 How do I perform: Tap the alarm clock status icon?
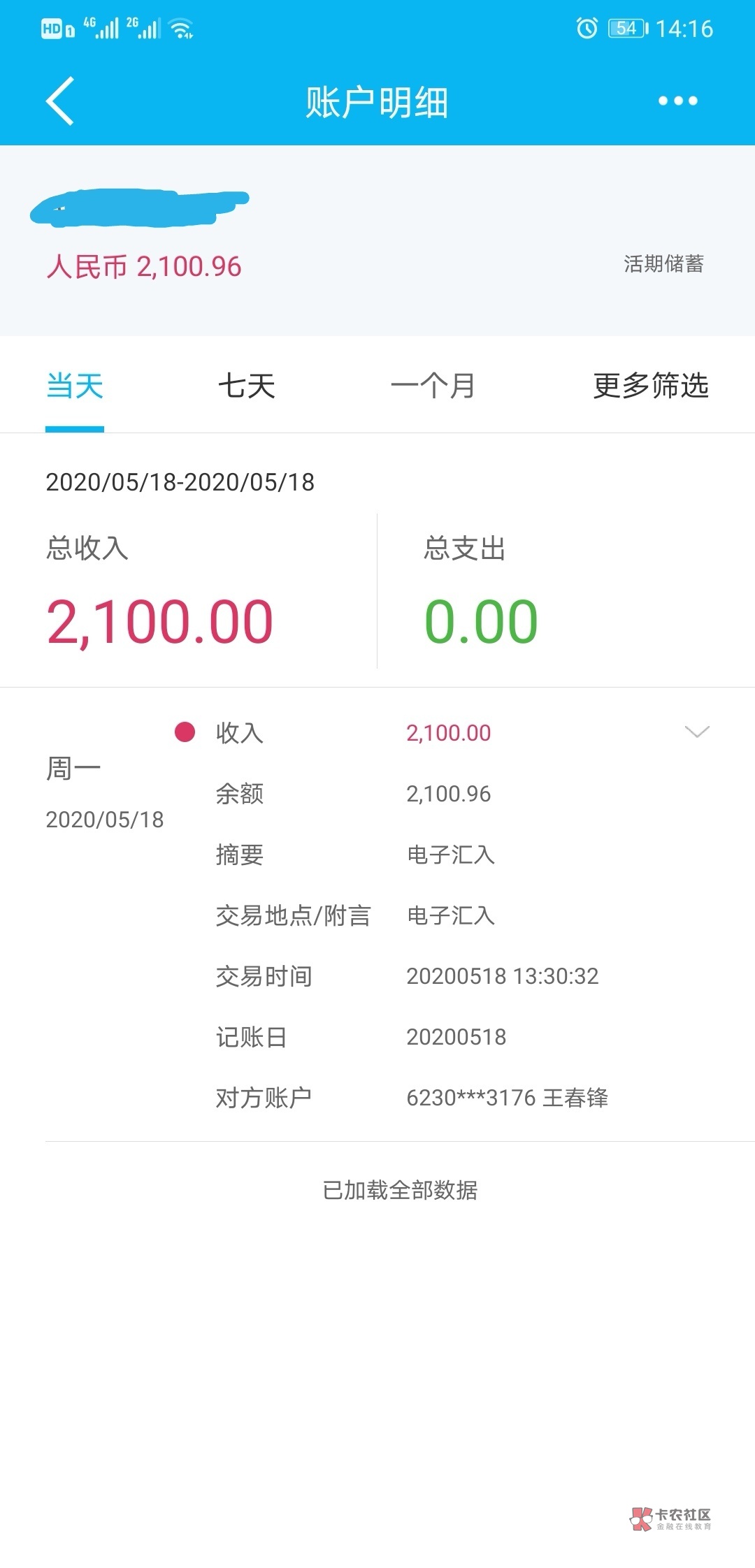tap(587, 28)
